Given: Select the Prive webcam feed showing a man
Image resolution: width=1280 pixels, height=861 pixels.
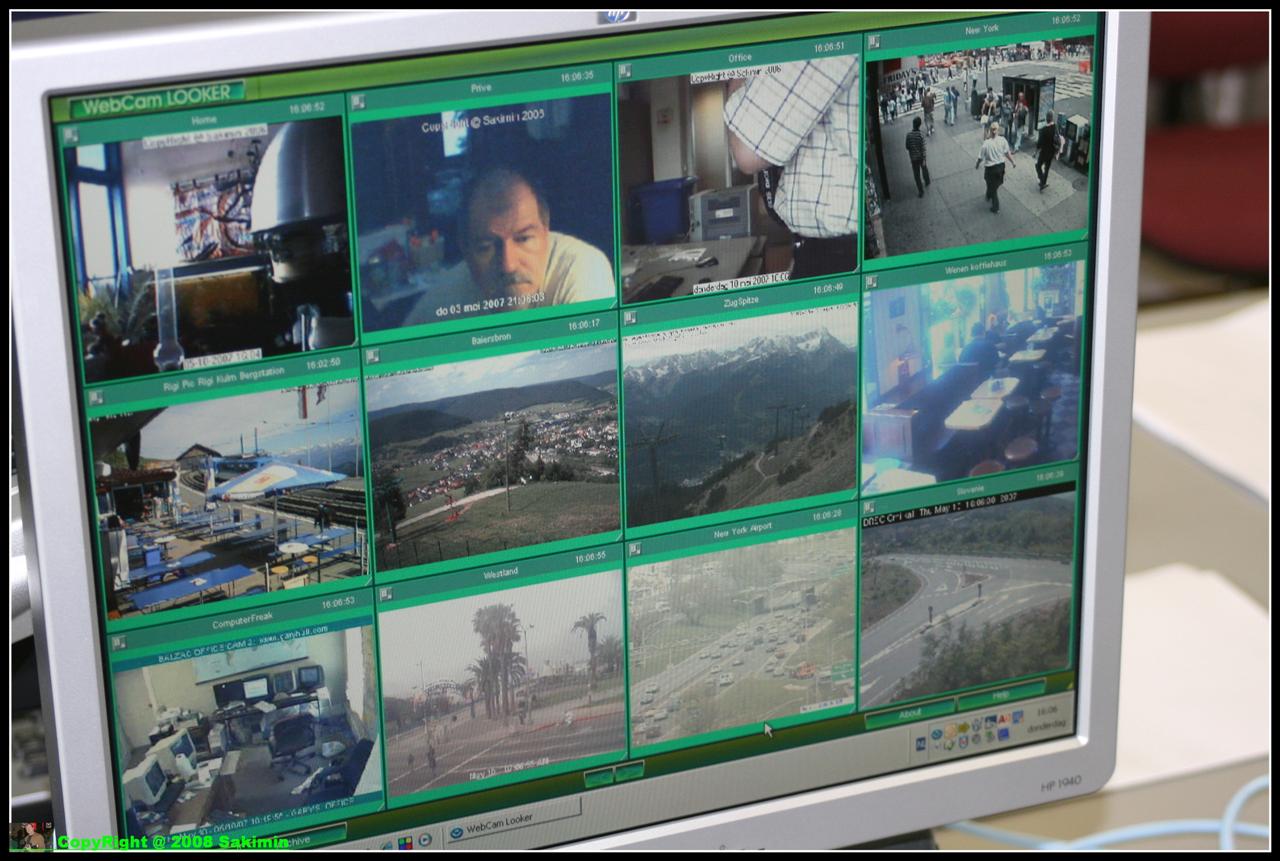Looking at the screenshot, I should tap(482, 212).
